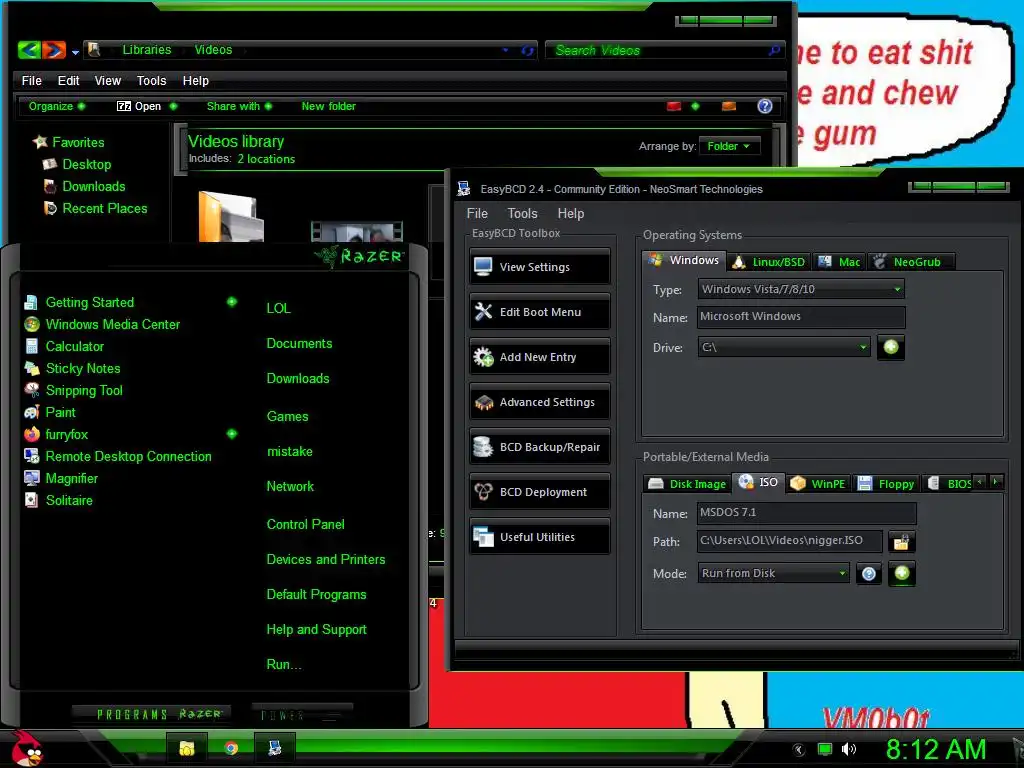Click Run... in the Start menu
The image size is (1024, 768).
point(283,664)
